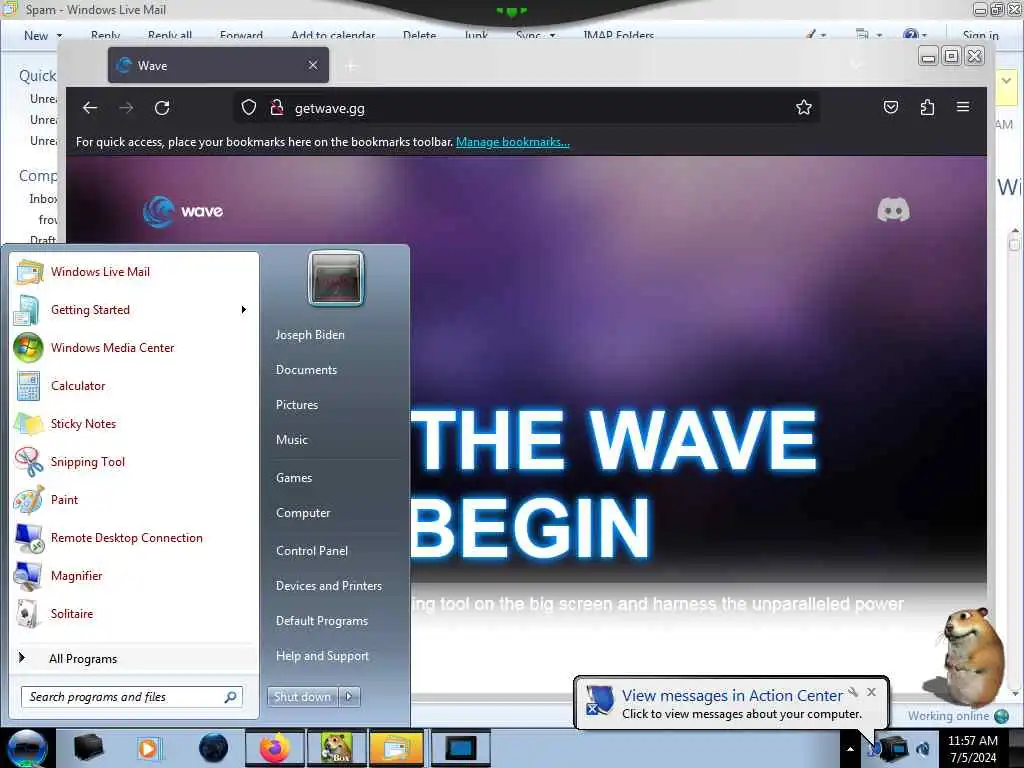Close the Action Center notification balloon
Viewport: 1024px width, 768px height.
click(871, 692)
